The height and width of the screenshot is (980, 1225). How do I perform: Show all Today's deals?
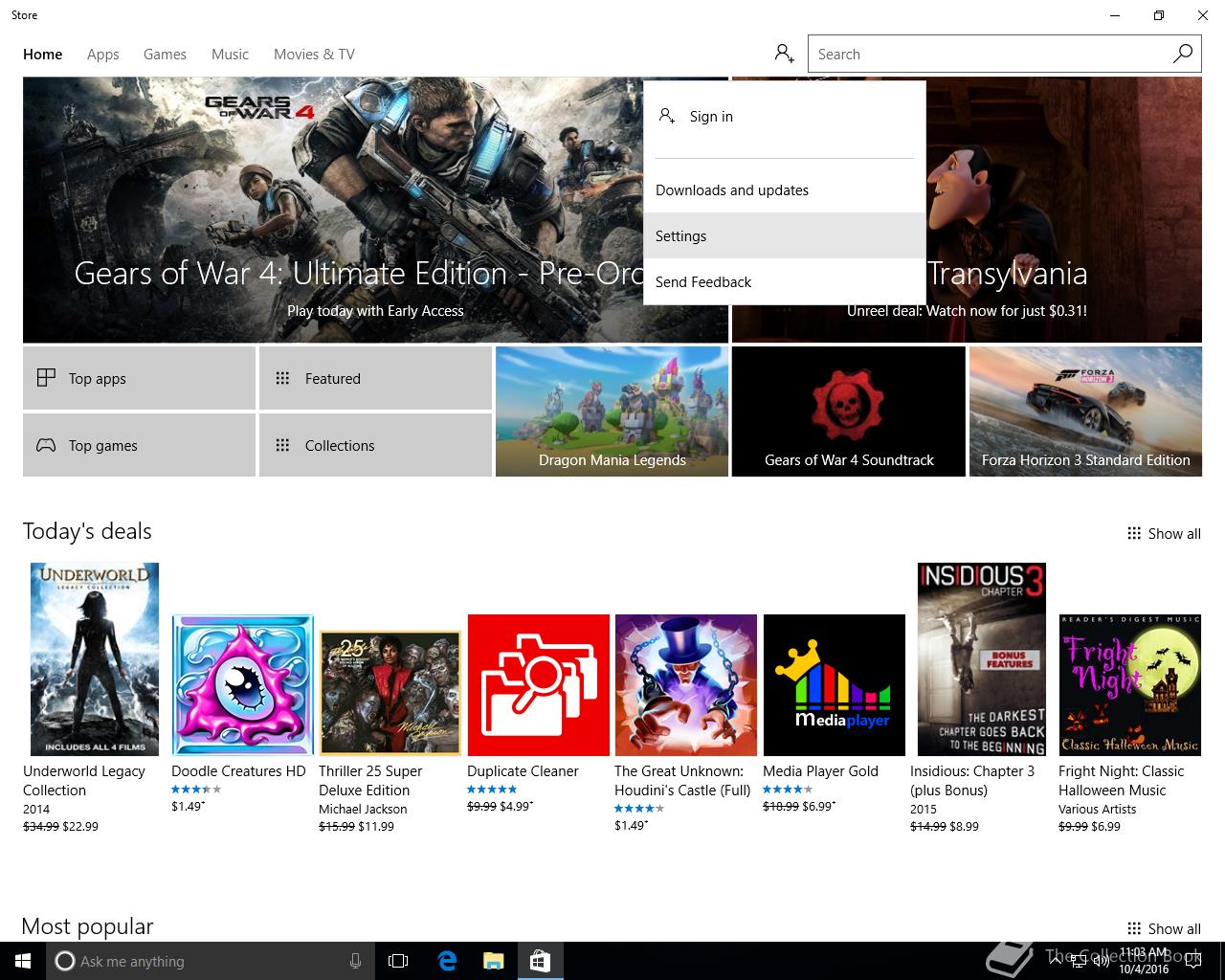coord(1164,534)
